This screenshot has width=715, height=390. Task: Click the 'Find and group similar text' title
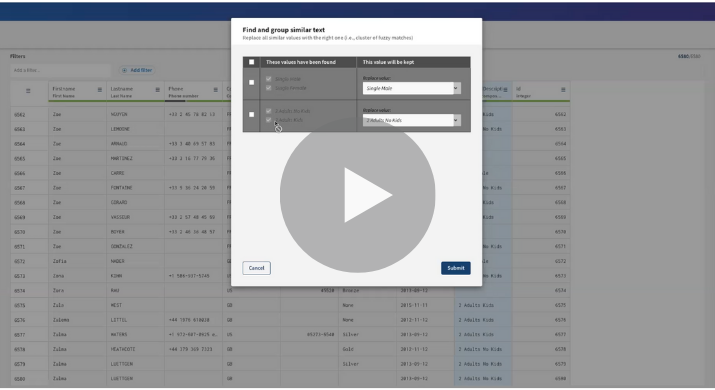pyautogui.click(x=284, y=30)
